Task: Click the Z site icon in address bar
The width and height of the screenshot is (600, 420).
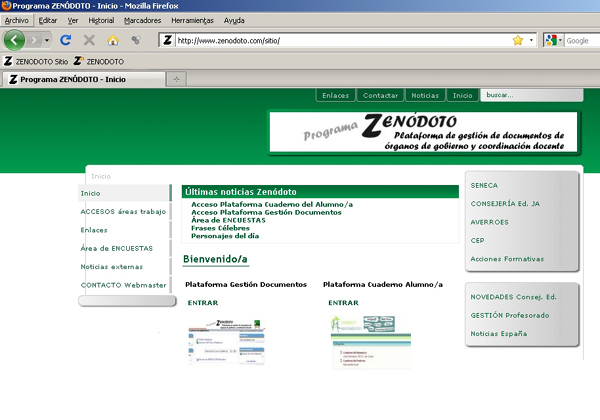Action: 167,40
